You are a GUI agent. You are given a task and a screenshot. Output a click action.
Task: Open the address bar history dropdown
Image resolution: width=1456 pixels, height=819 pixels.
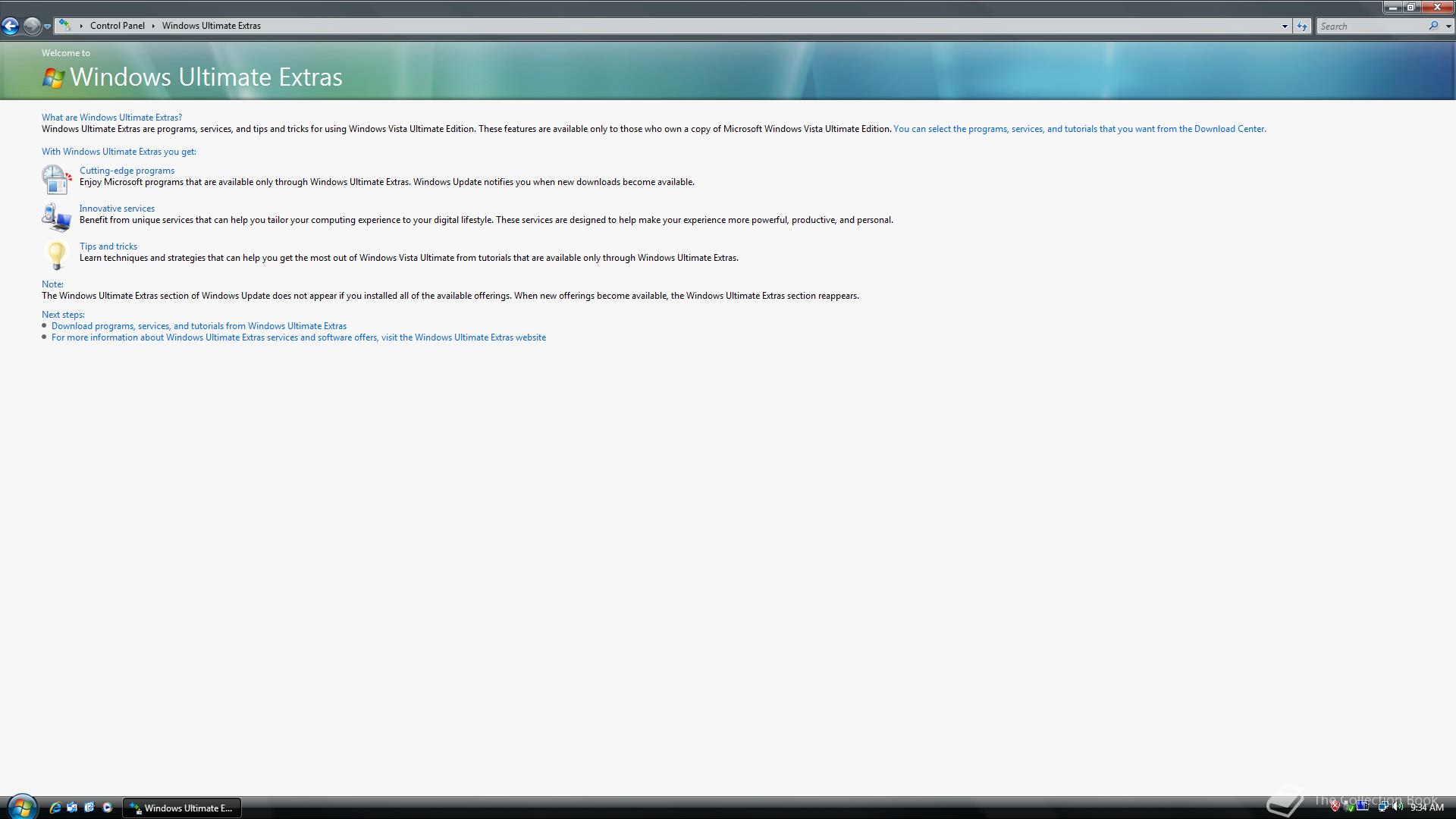[x=1285, y=26]
